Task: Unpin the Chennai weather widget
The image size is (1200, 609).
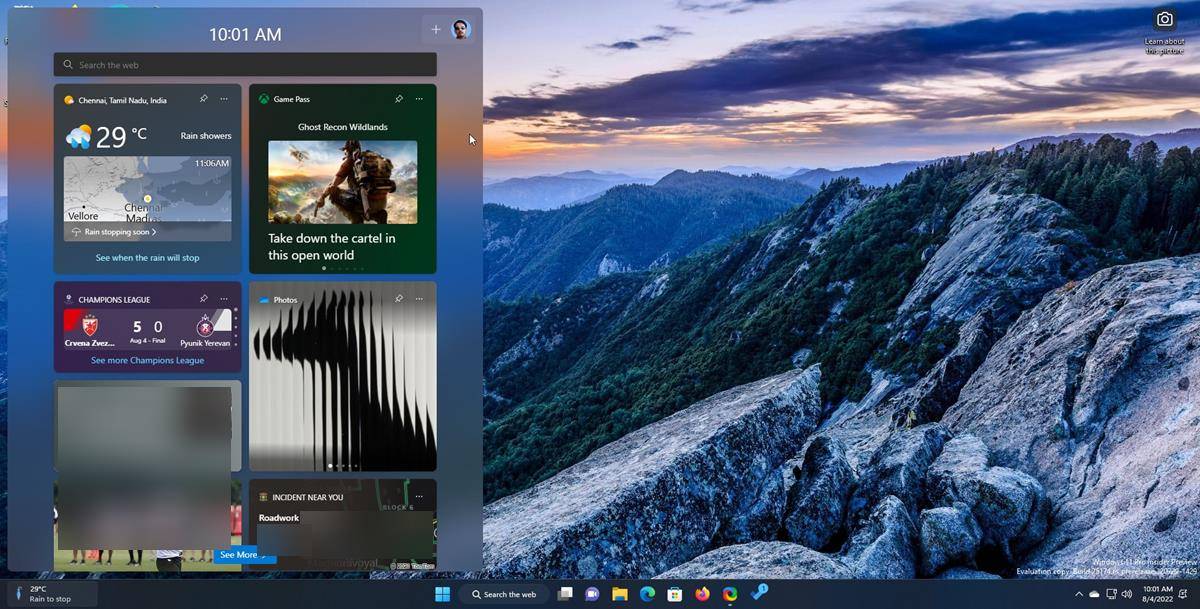Action: (203, 99)
